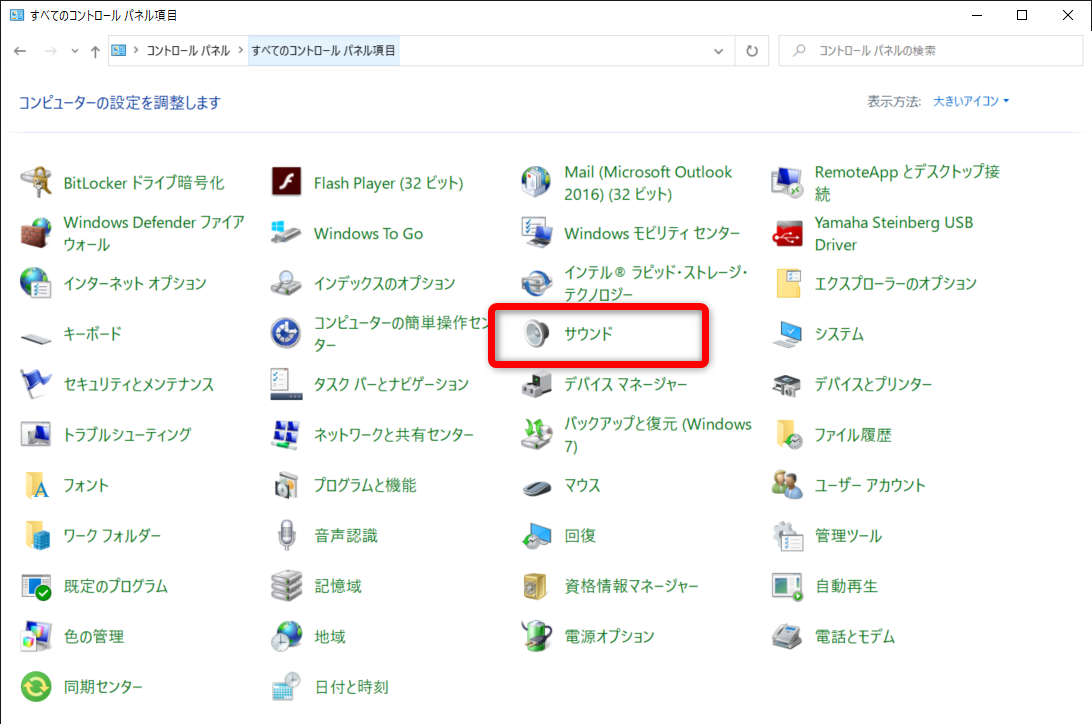Open the ワーク フォルダー icon
The width and height of the screenshot is (1092, 724).
36,535
